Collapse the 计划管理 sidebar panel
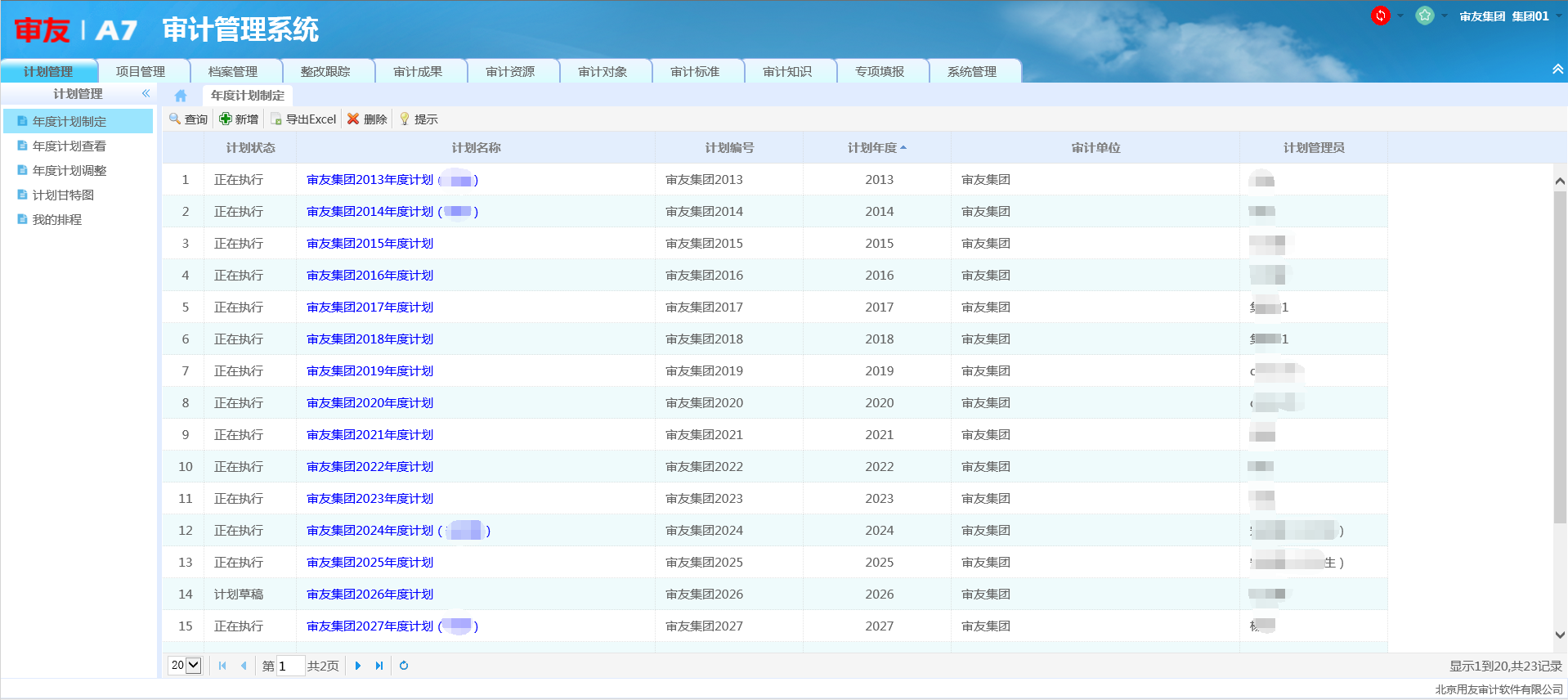This screenshot has width=1568, height=700. [146, 94]
